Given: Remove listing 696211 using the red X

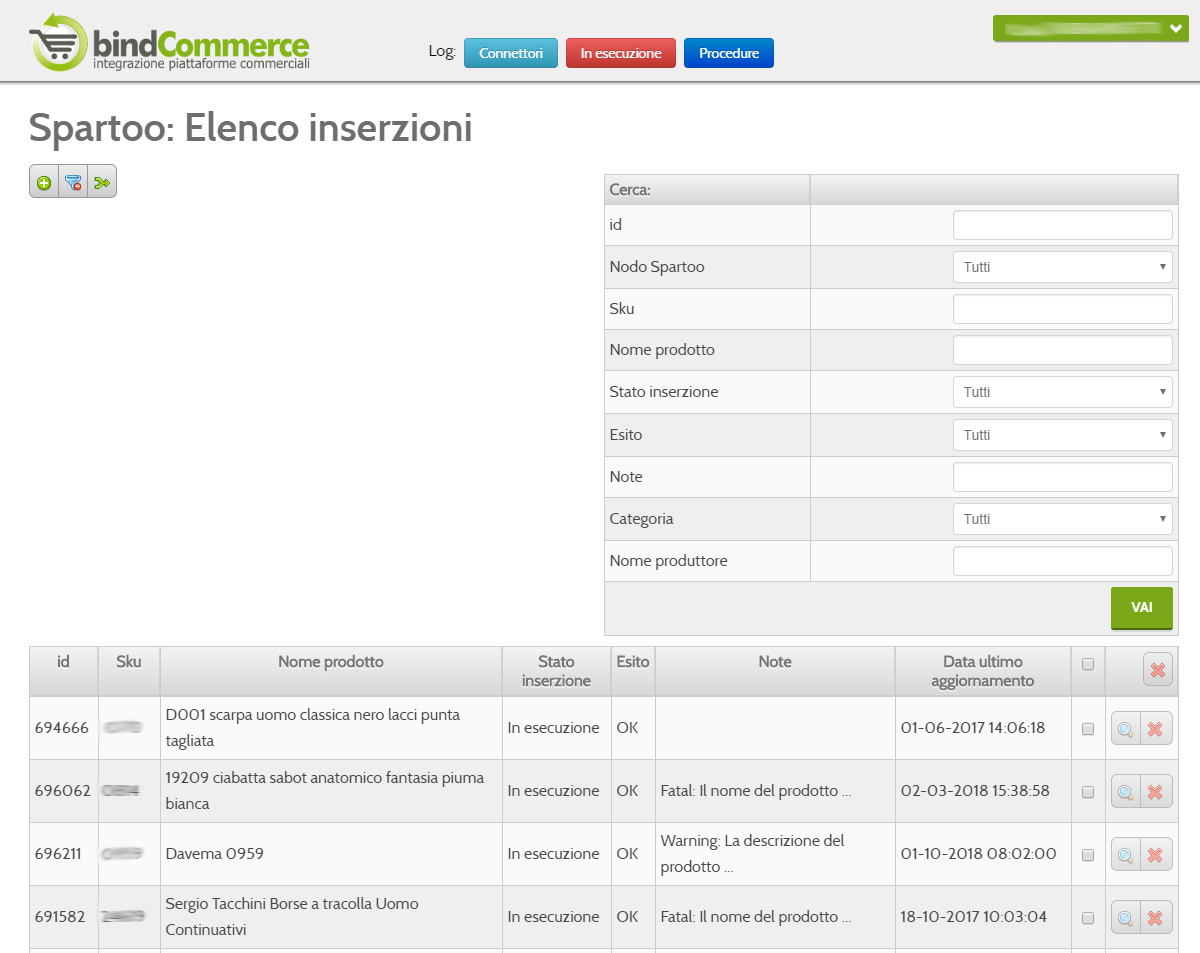Looking at the screenshot, I should pyautogui.click(x=1156, y=855).
